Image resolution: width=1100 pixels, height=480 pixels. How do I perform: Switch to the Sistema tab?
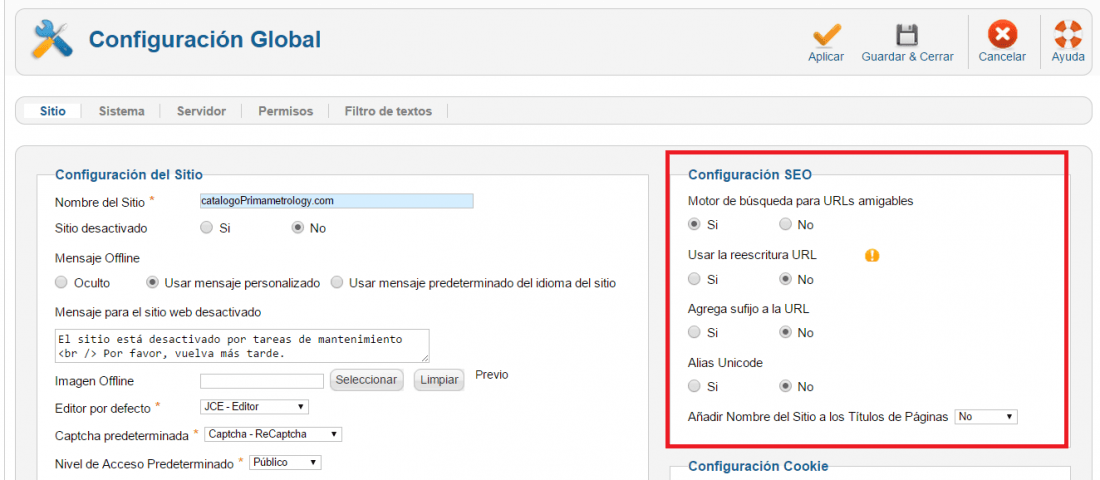(122, 111)
